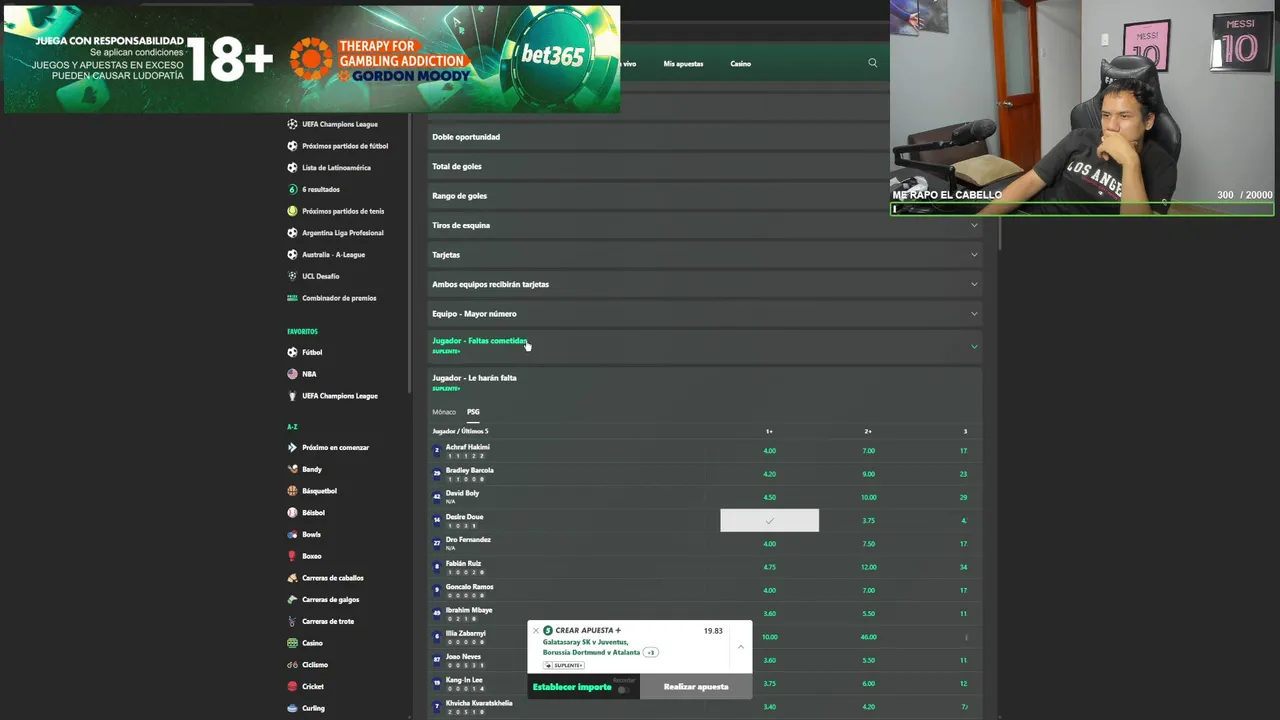Collapse Jugador - Le harán falta header
Screen dimensions: 1280x720
pos(705,382)
